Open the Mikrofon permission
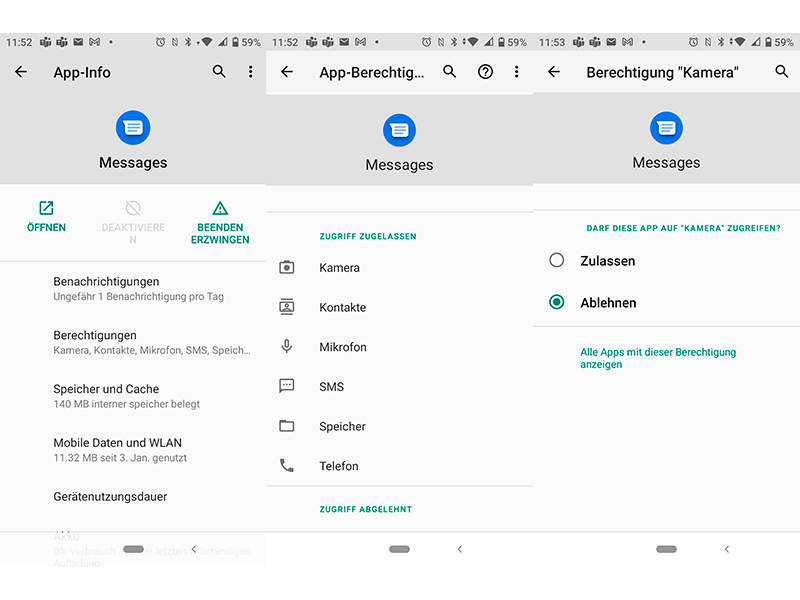800x600 pixels. 399,347
